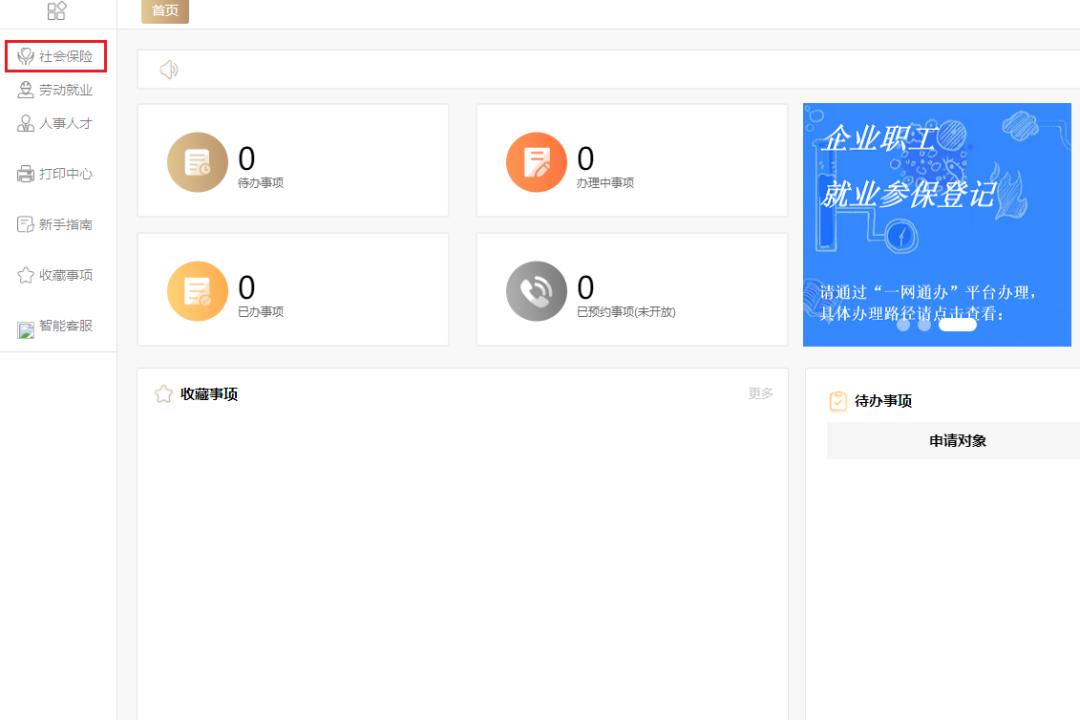Click the gray phone icon on 已预约事项 card
This screenshot has height=720, width=1080.
tap(536, 289)
